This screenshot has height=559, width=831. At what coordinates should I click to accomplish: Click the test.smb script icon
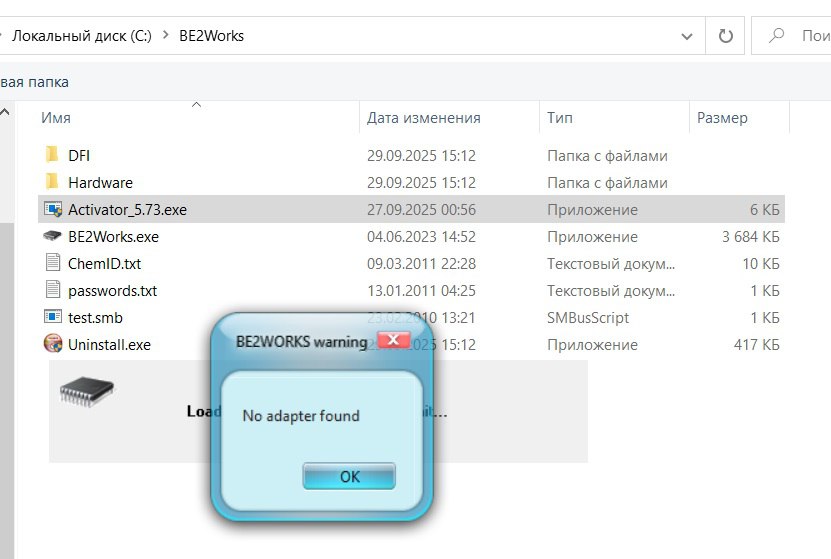click(53, 318)
